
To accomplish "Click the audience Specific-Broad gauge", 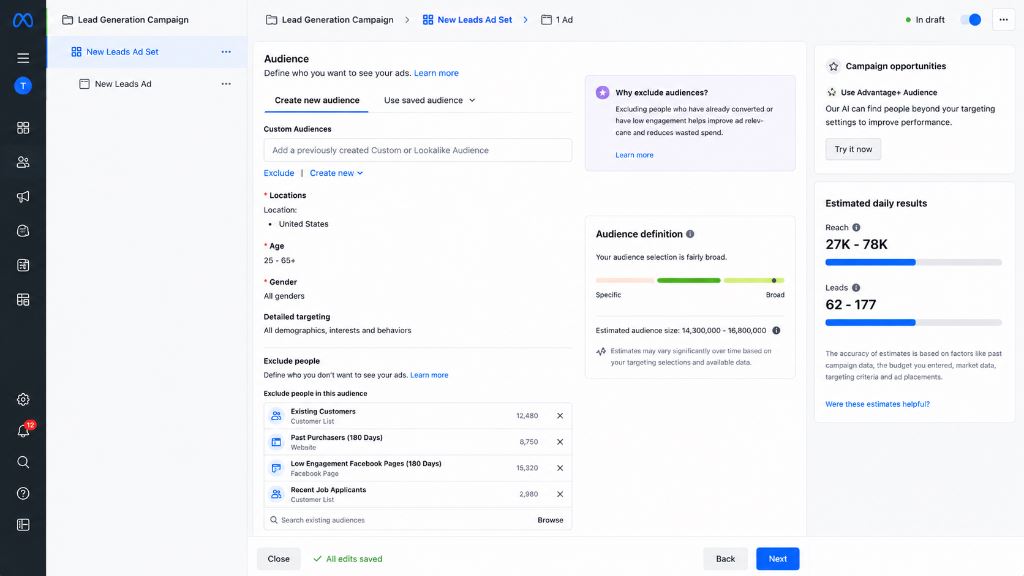I will pos(690,280).
